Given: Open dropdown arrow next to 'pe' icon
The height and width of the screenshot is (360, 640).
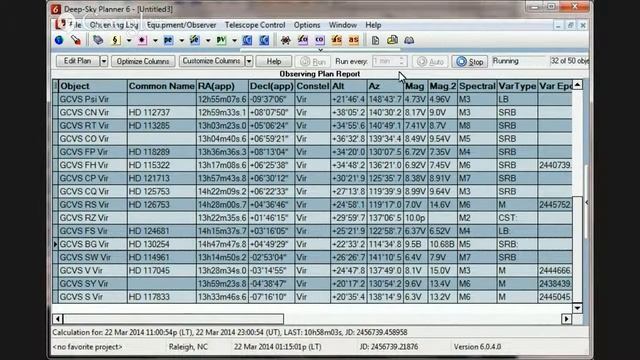Looking at the screenshot, I should 181,40.
